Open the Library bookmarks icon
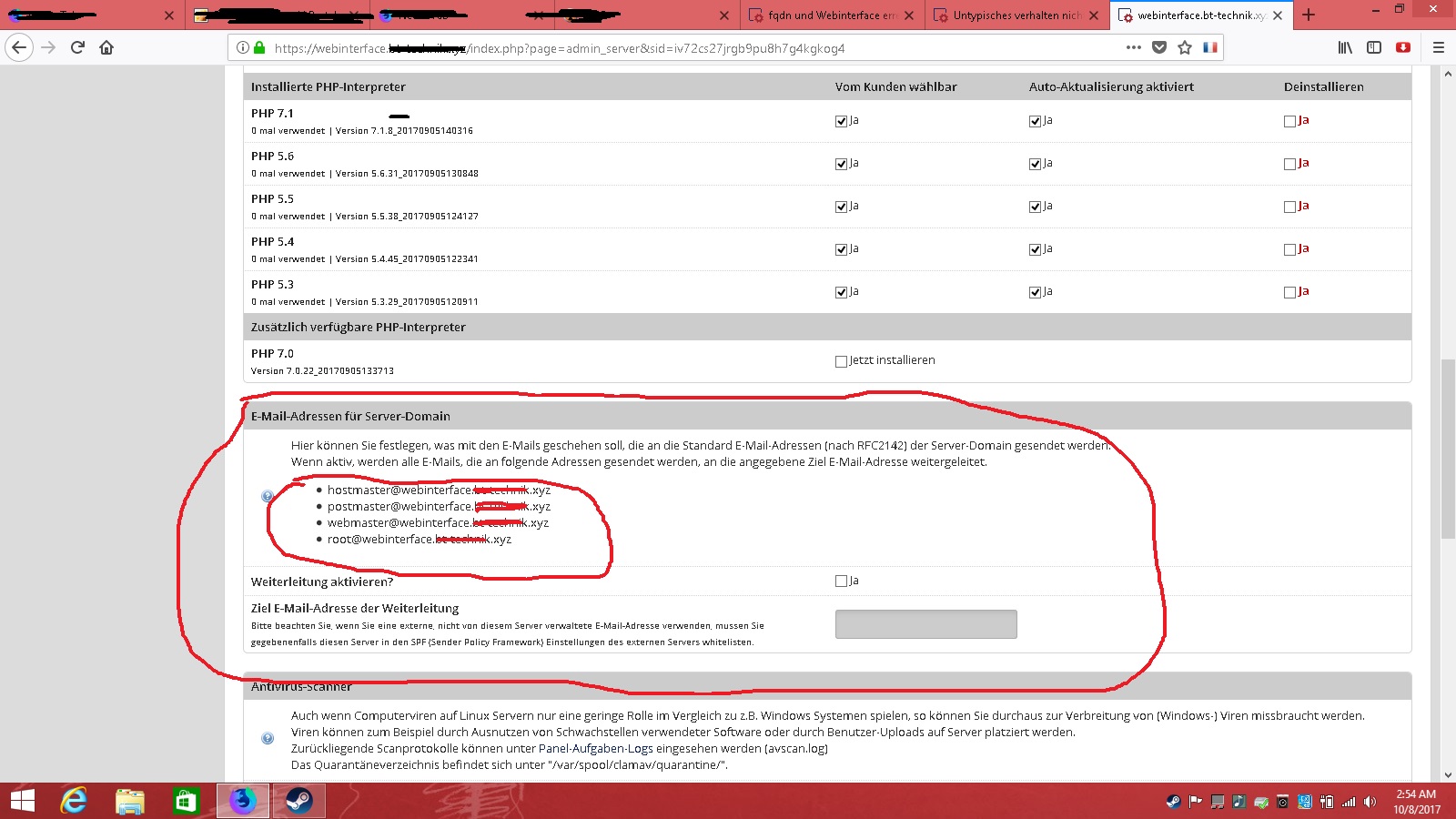 (1345, 47)
